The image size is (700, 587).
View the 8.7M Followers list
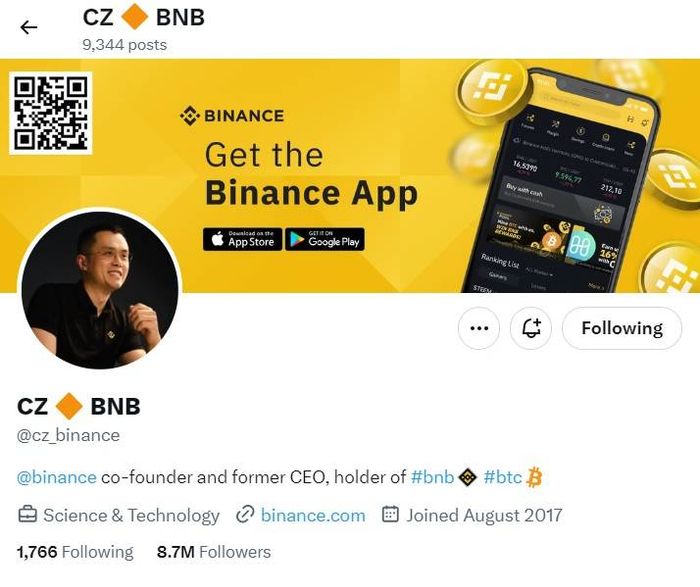point(214,552)
